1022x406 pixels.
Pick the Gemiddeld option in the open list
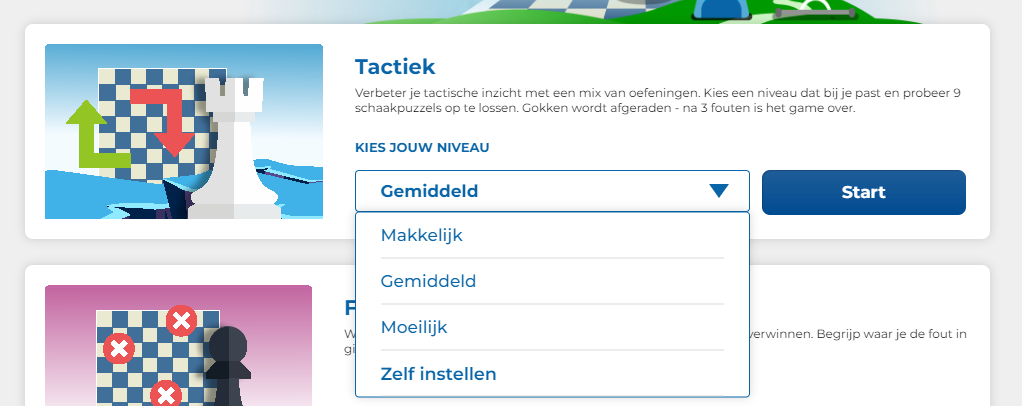tap(428, 281)
